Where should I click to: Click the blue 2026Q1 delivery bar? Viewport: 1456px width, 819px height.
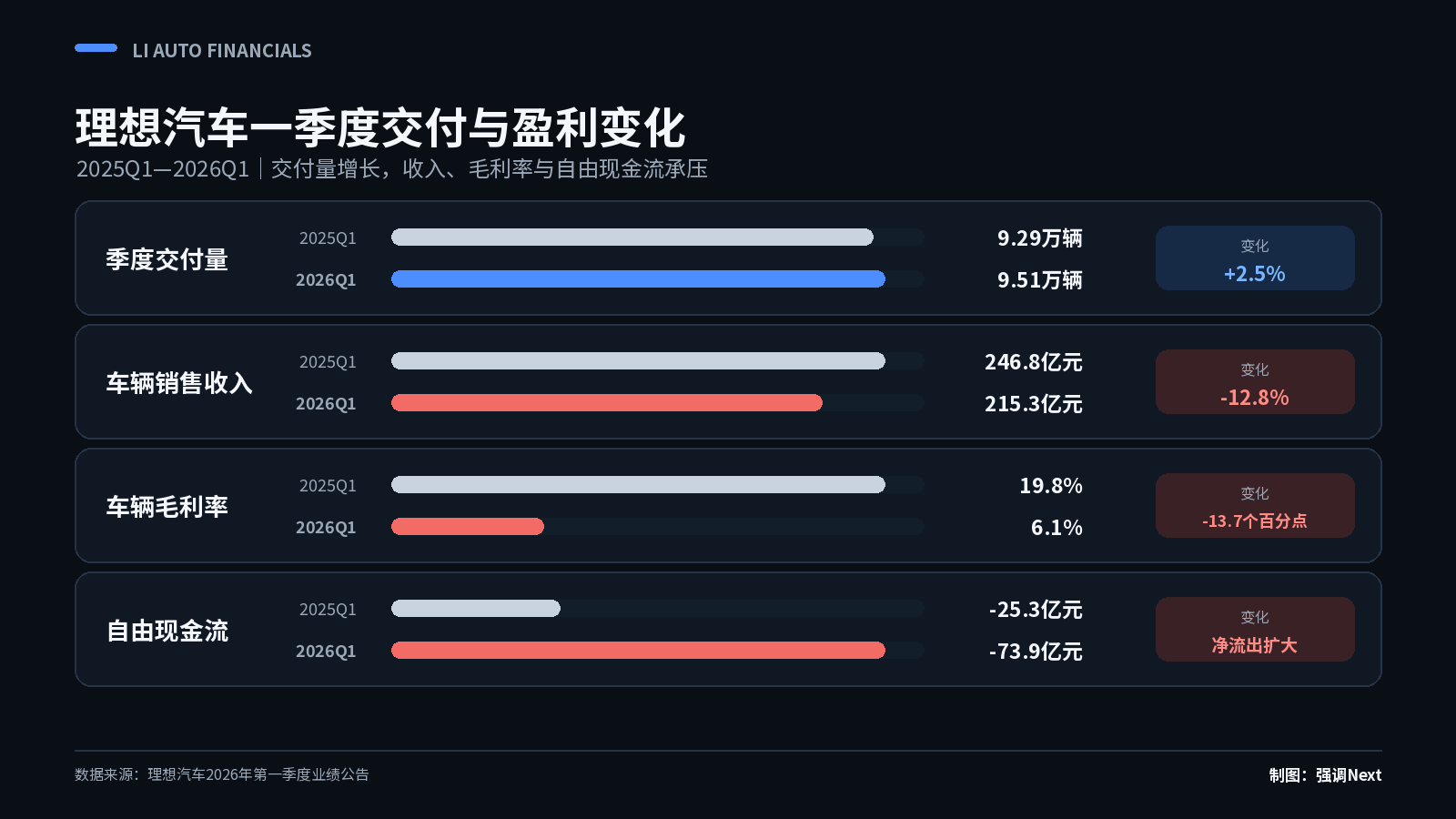[638, 279]
